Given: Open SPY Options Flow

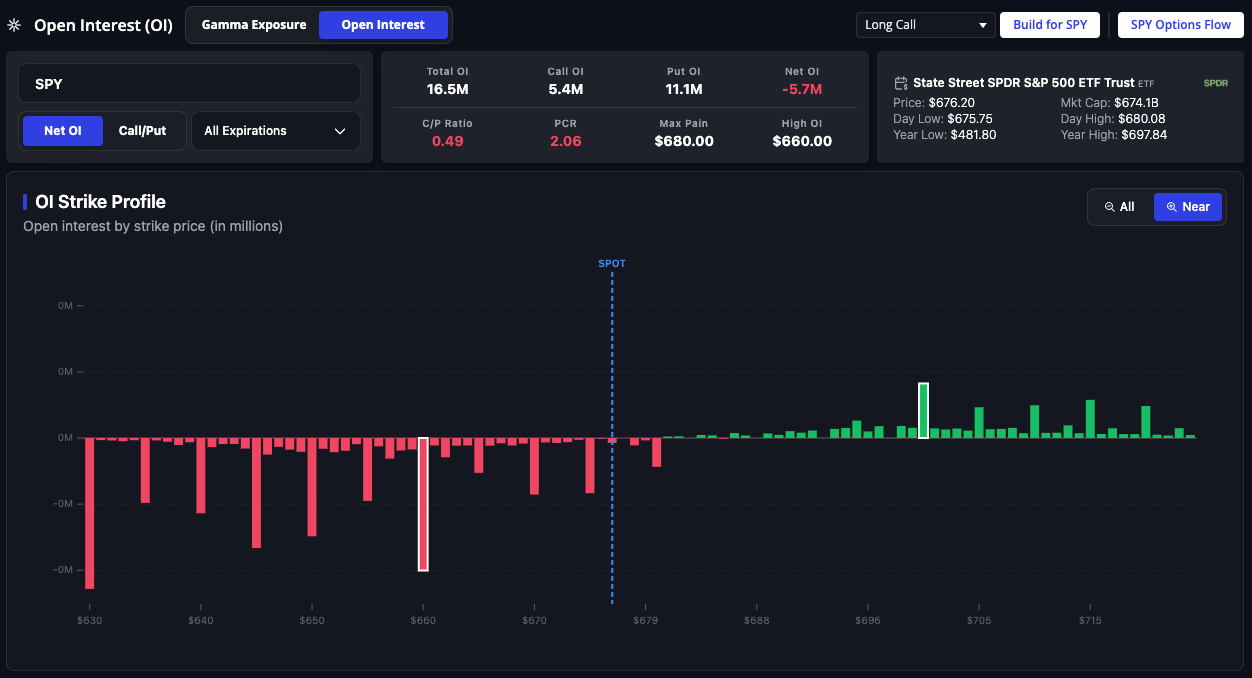Looking at the screenshot, I should (1180, 24).
